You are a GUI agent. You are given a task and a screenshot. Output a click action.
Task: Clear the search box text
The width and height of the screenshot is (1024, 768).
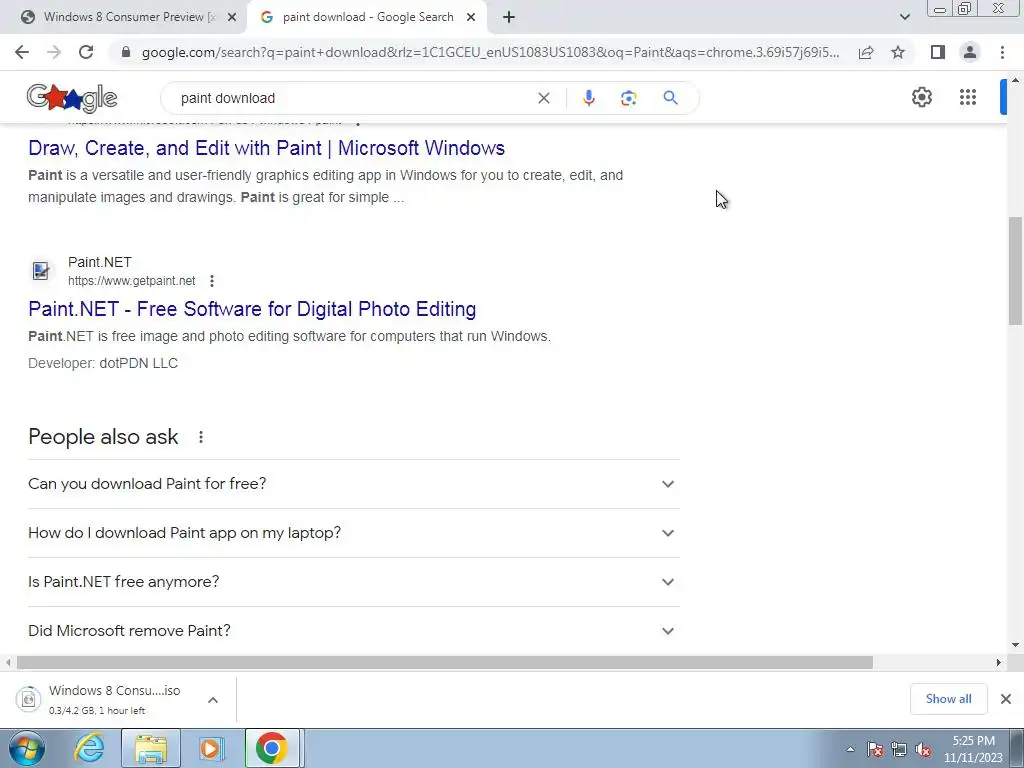click(543, 98)
